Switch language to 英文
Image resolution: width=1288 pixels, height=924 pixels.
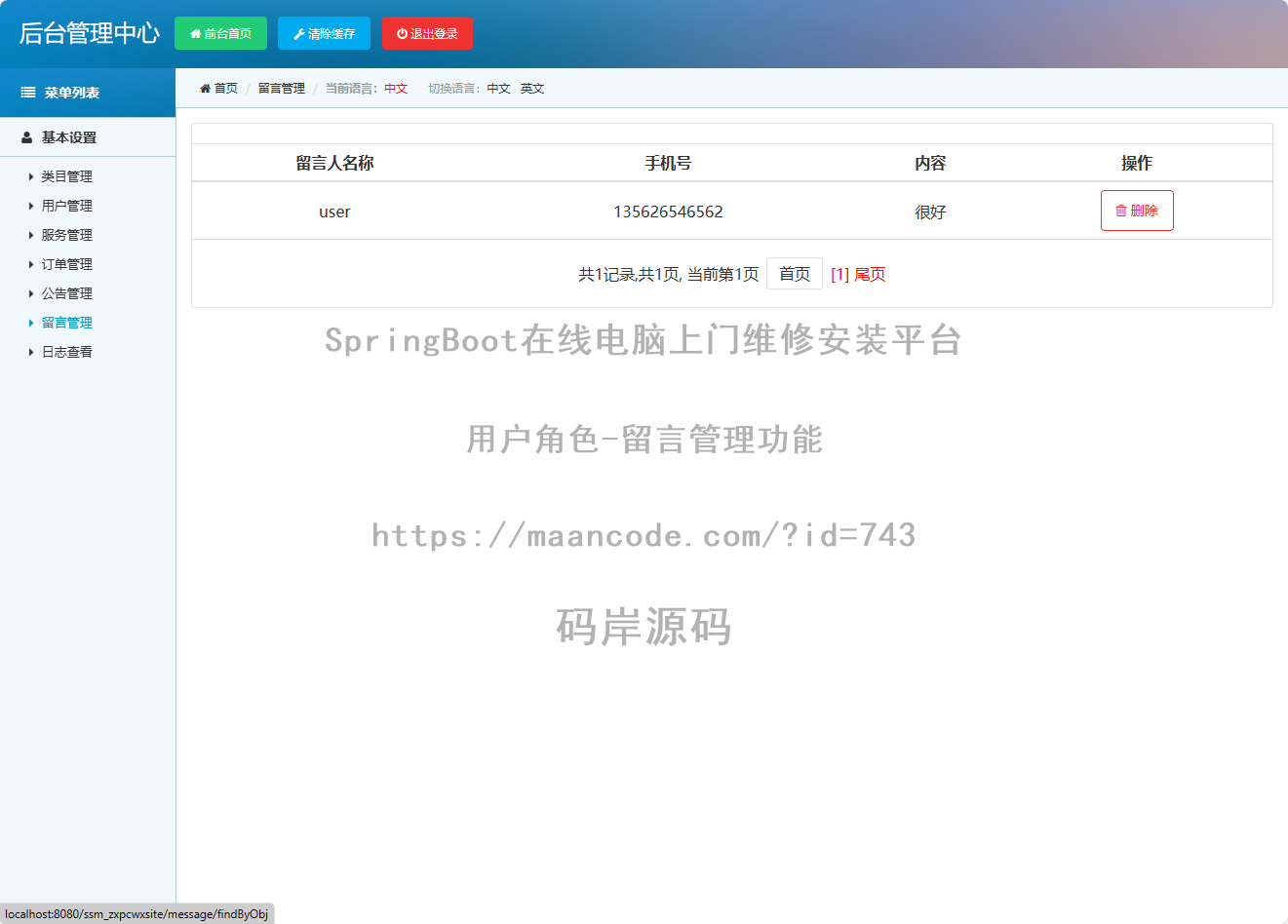[x=532, y=89]
